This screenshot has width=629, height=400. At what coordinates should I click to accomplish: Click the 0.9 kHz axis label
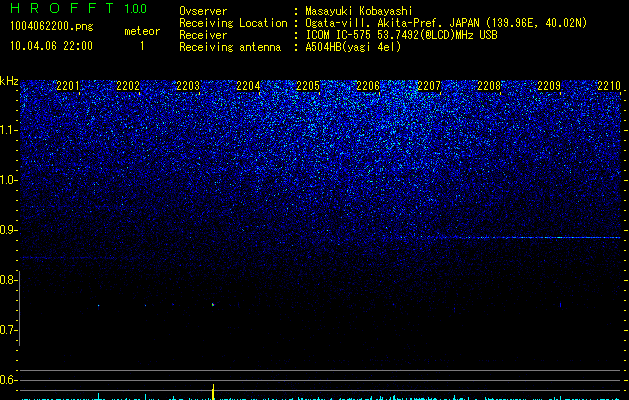[8, 230]
